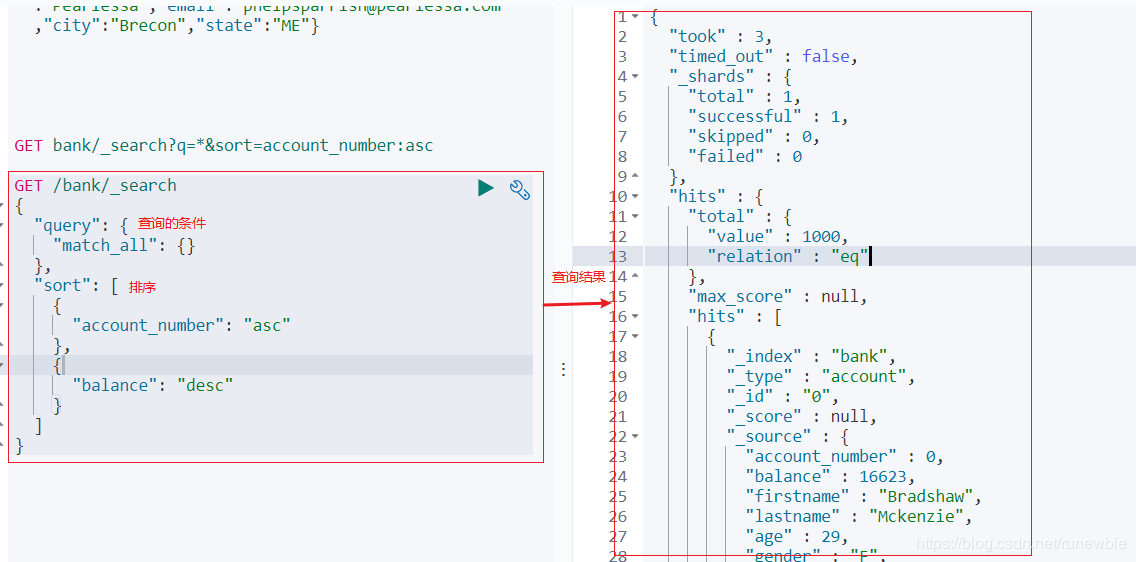The height and width of the screenshot is (562, 1136).
Task: Place cursor on GET bank/_search?q=*&sort line
Action: point(224,146)
